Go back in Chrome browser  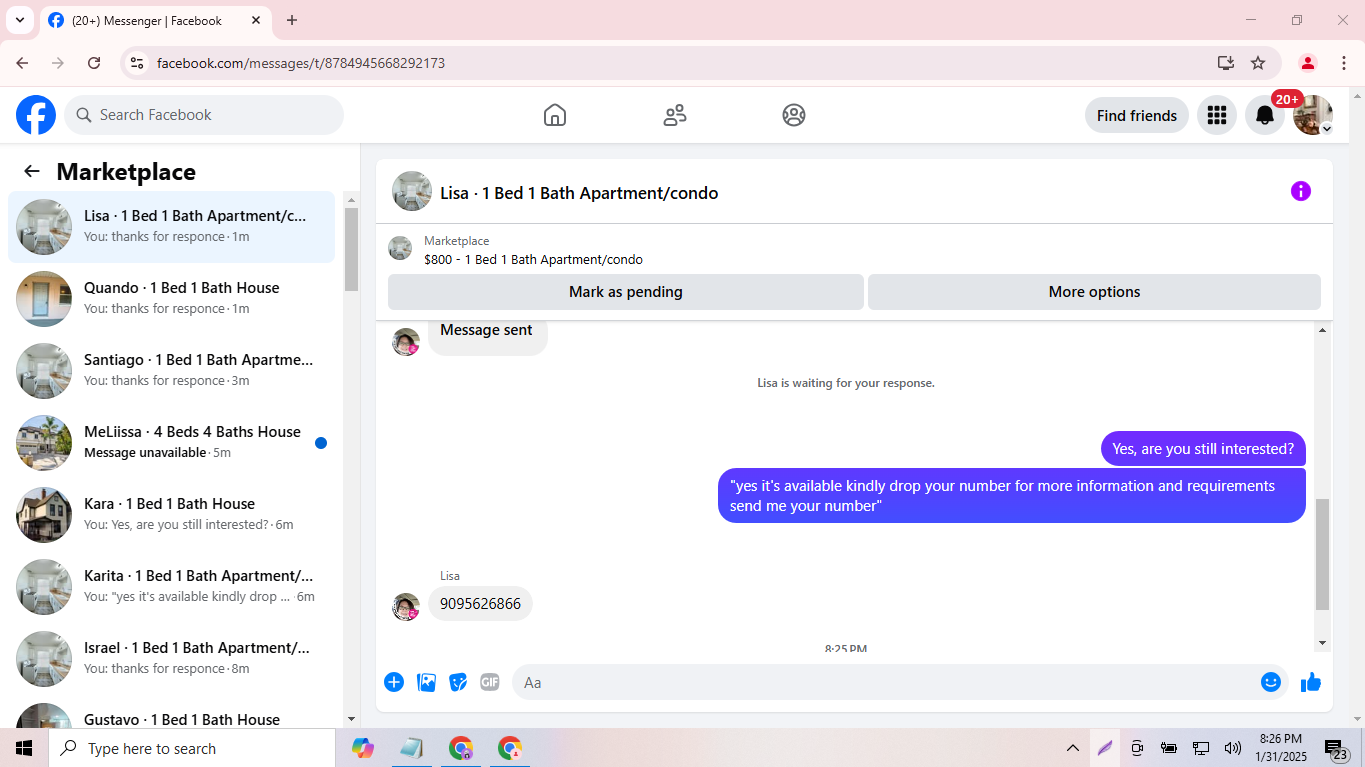tap(22, 63)
